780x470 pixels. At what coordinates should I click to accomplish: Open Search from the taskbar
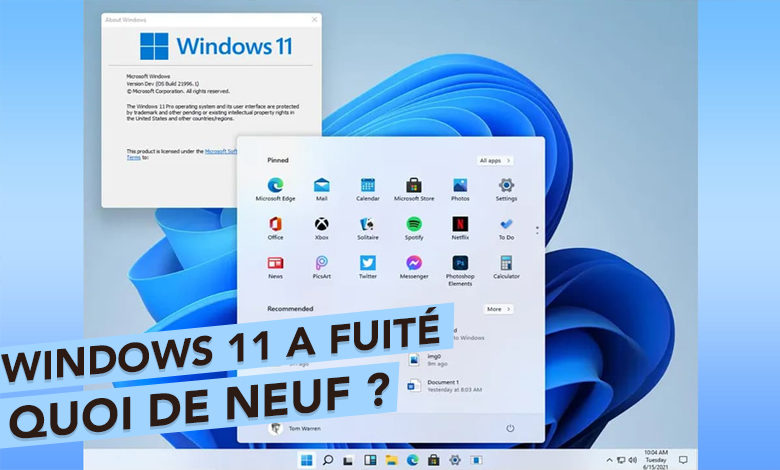328,460
